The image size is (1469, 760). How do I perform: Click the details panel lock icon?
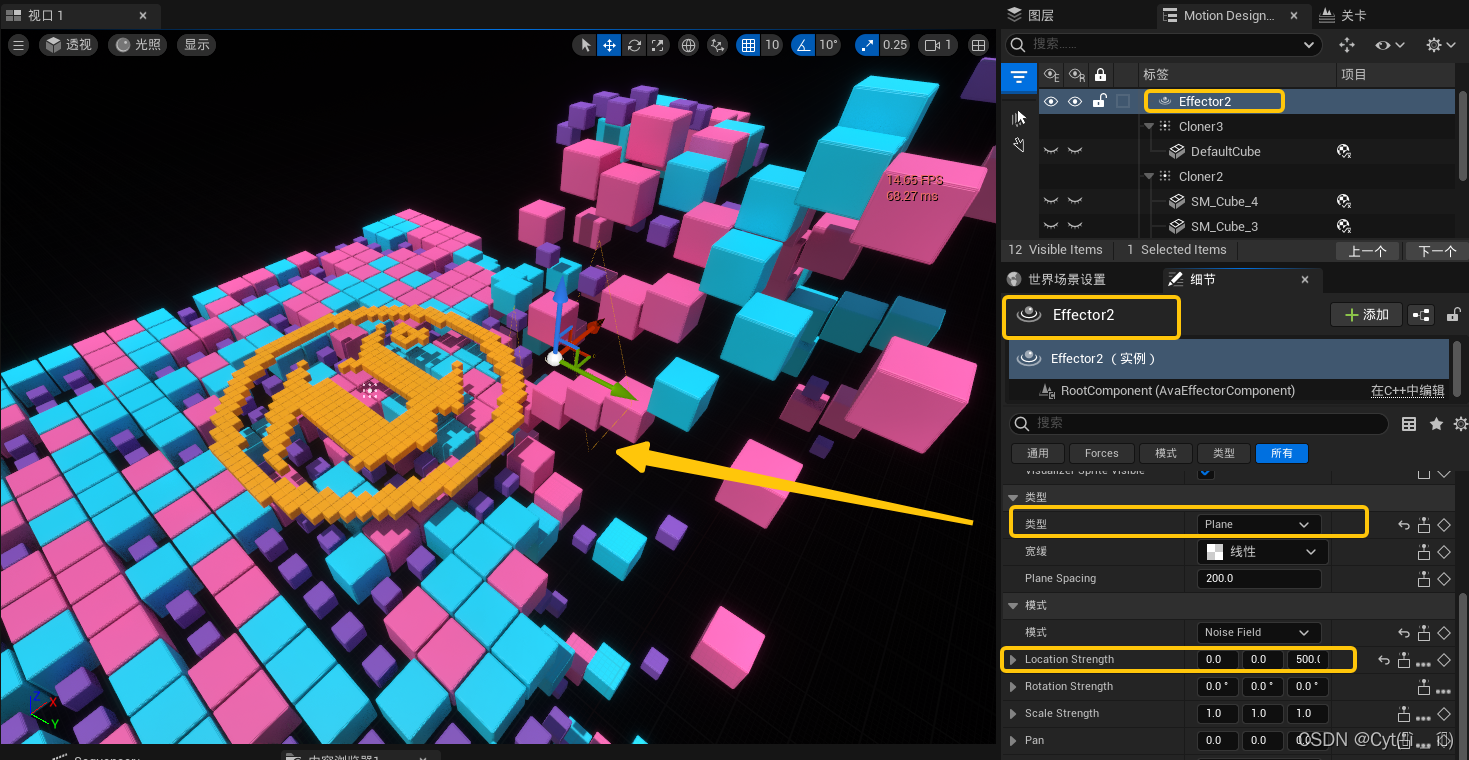pos(1454,314)
